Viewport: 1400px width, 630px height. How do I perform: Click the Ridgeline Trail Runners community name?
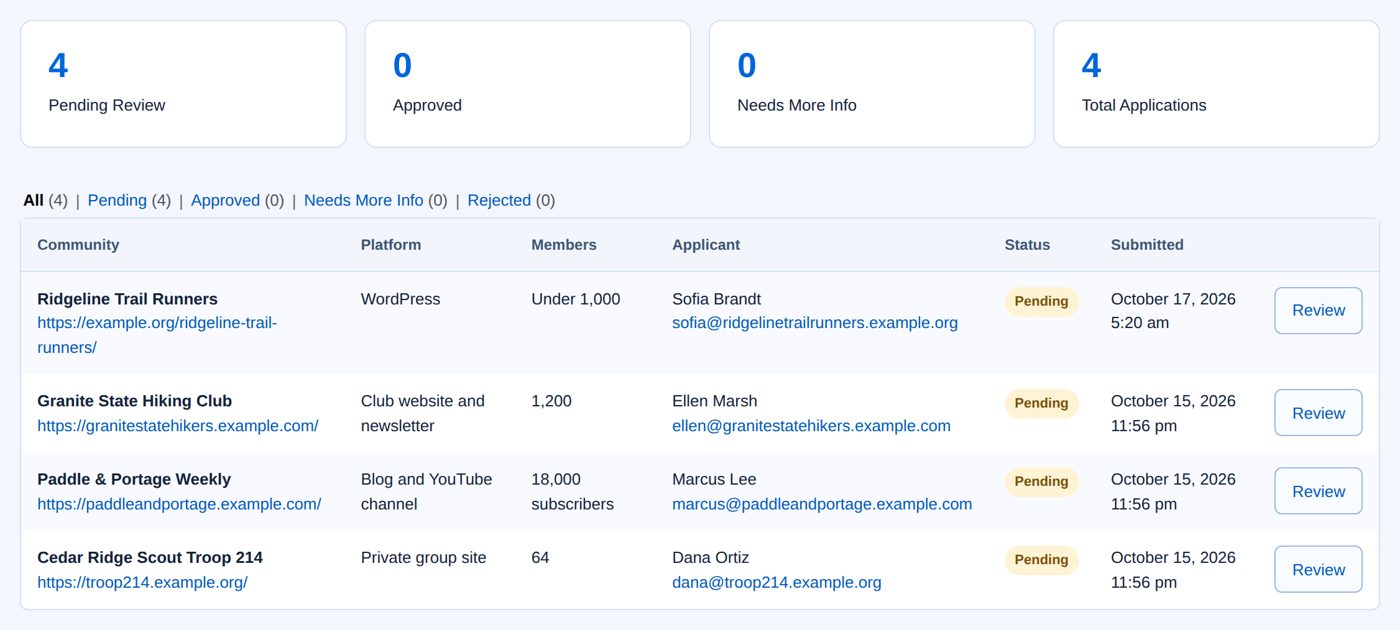coord(127,299)
